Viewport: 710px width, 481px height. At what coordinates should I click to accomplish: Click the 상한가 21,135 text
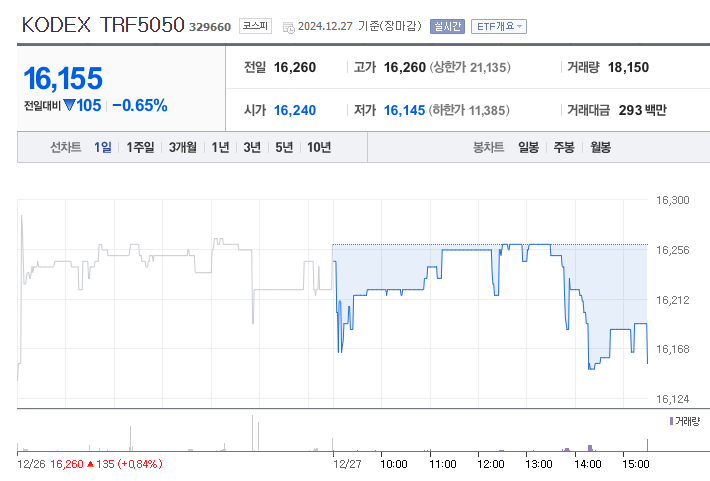coord(470,67)
